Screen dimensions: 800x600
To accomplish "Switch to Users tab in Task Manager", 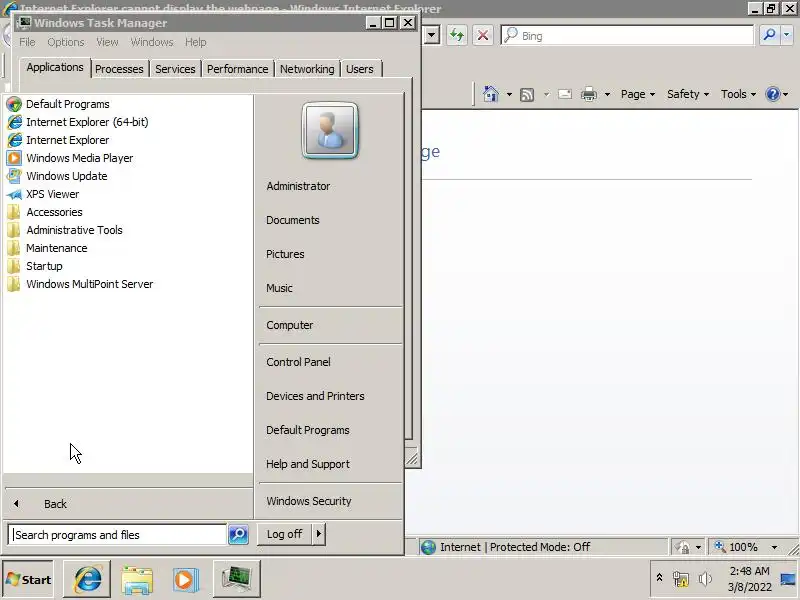I will tap(360, 69).
